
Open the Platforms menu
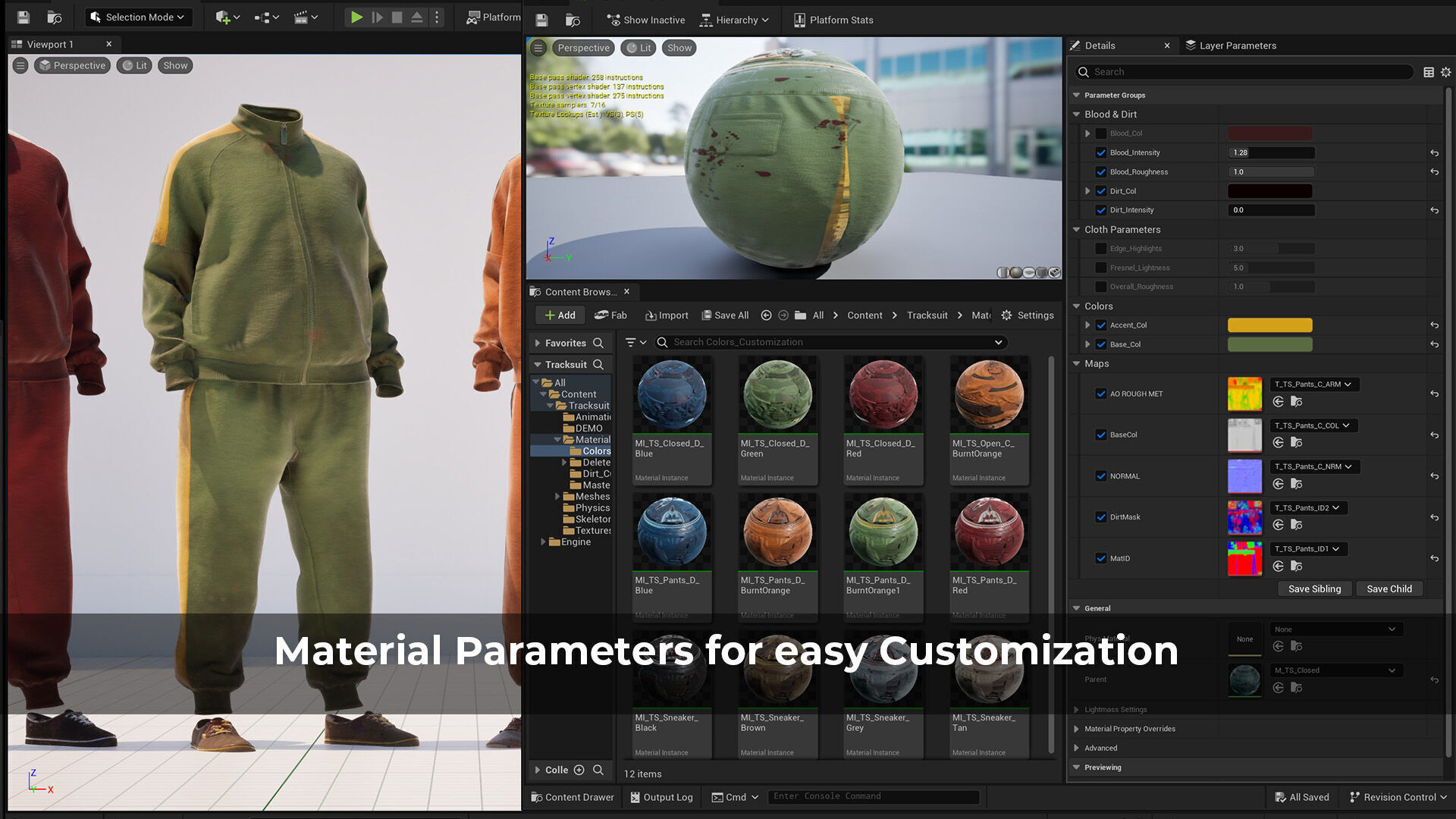(x=494, y=17)
